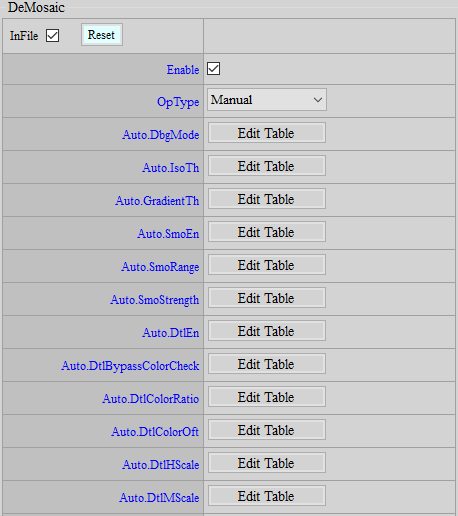458x516 pixels.
Task: Click the Enable parameter label
Action: click(x=183, y=70)
